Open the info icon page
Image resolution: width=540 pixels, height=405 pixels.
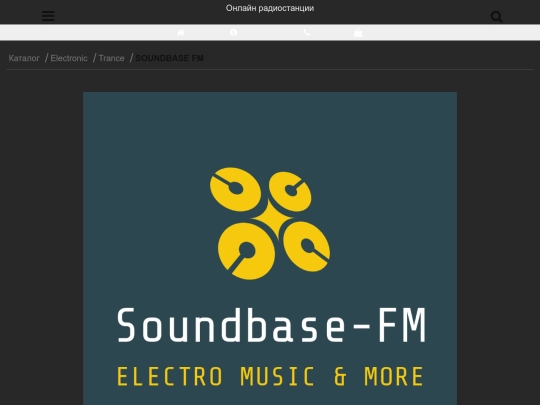233,32
